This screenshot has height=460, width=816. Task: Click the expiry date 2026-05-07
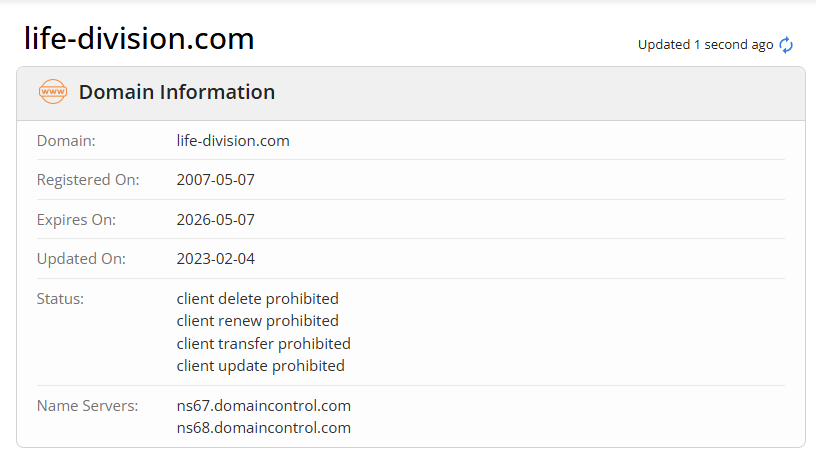215,219
